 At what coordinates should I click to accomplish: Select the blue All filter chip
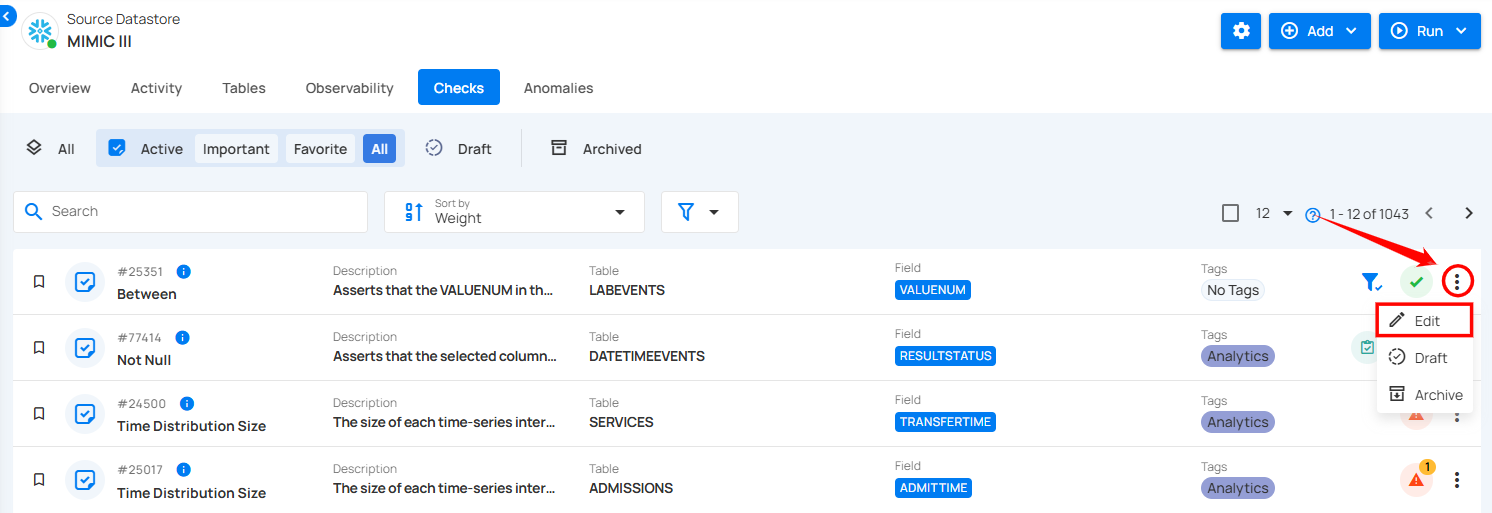(380, 149)
